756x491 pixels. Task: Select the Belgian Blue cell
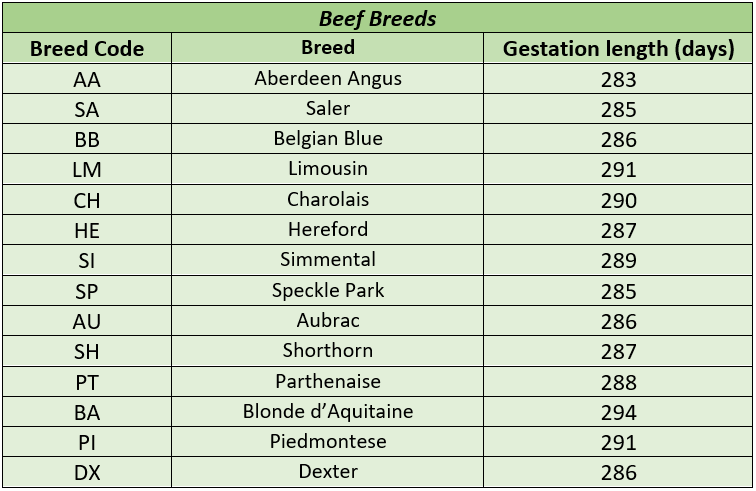click(x=328, y=139)
